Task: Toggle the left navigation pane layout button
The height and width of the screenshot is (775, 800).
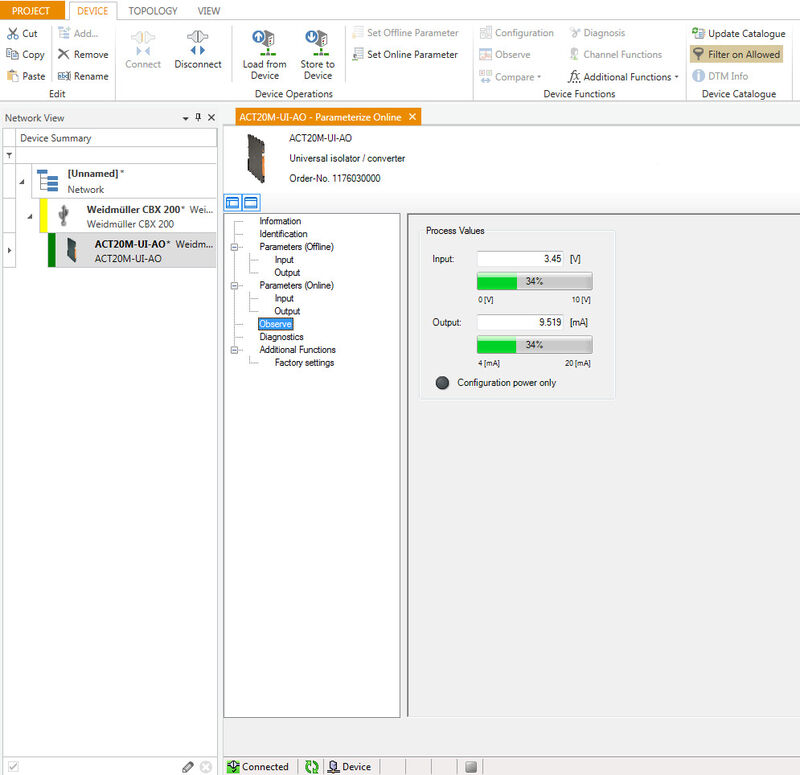Action: [232, 203]
